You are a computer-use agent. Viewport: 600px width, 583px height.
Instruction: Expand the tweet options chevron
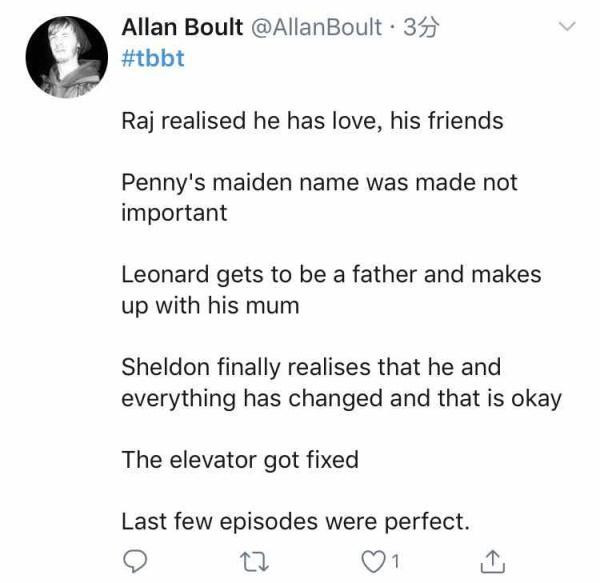click(567, 26)
